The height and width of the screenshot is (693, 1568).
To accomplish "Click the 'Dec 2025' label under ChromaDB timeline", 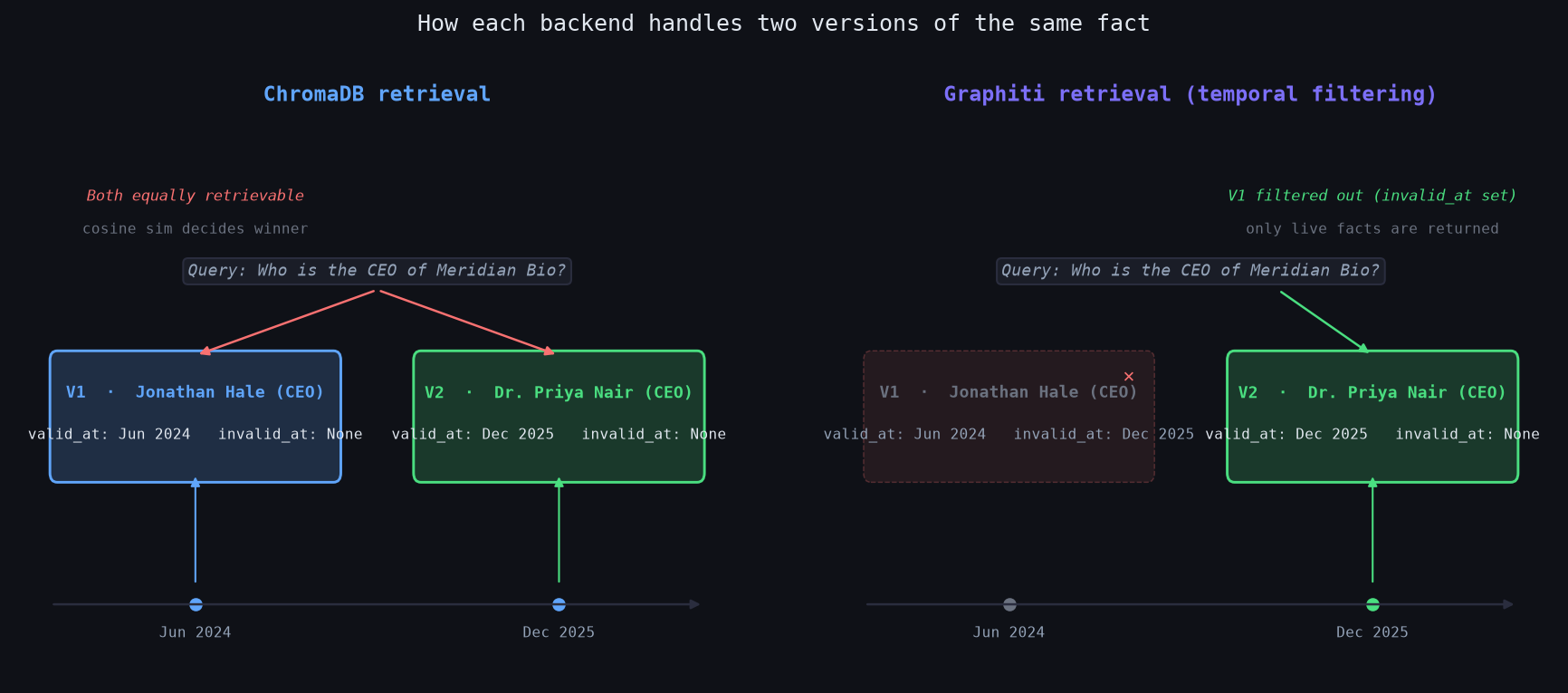I will 559,632.
